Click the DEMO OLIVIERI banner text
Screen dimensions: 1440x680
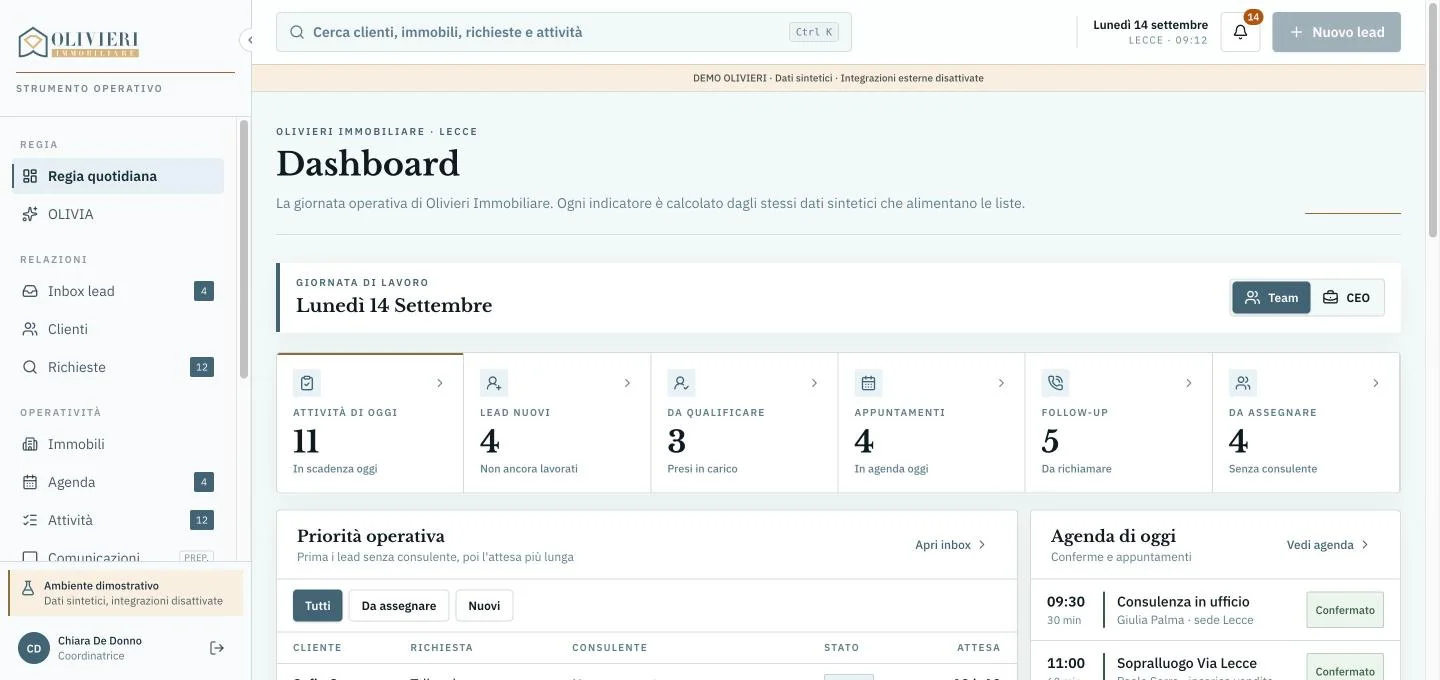tap(838, 78)
